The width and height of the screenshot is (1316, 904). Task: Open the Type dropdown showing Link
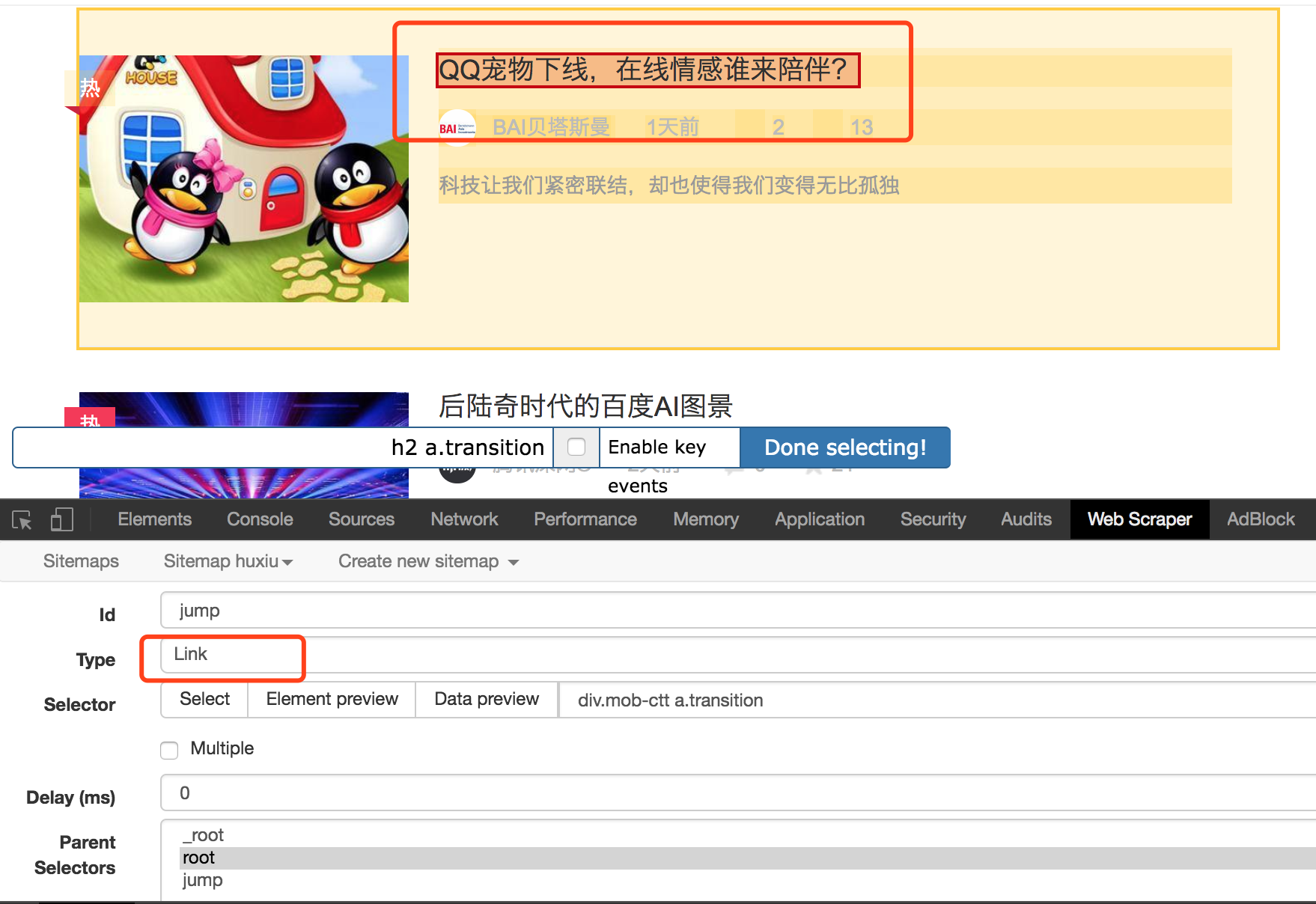coord(737,655)
